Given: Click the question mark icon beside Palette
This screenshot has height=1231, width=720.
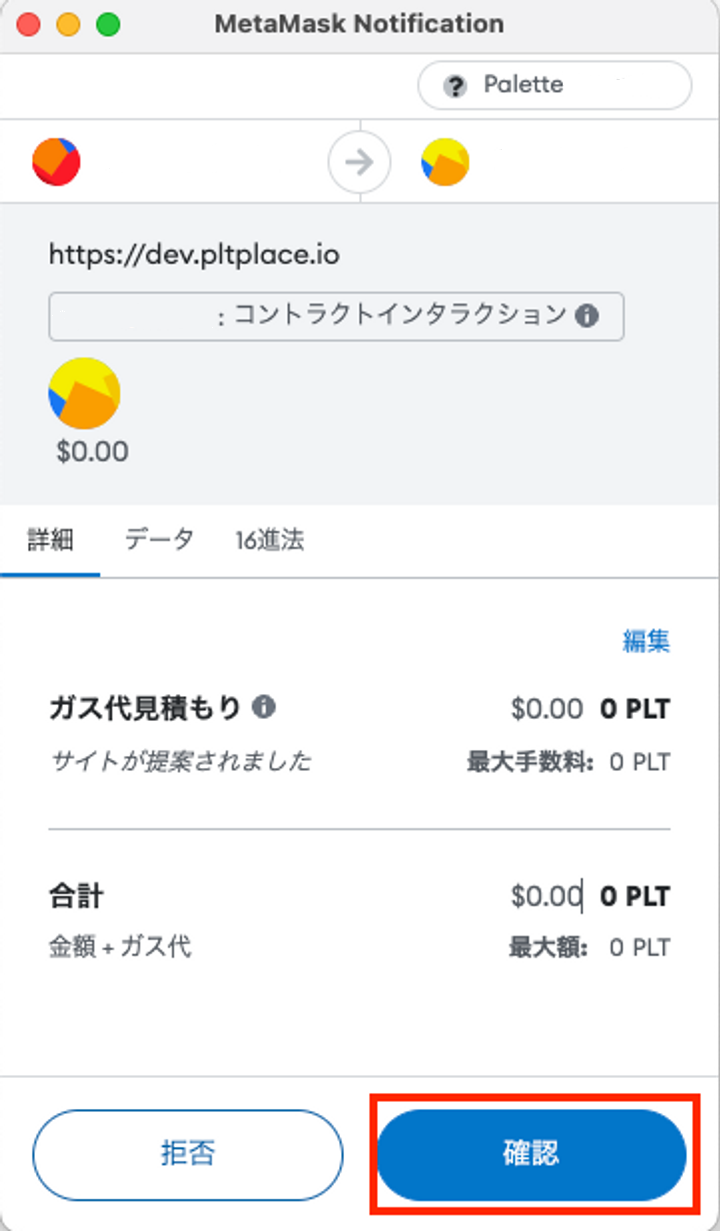Looking at the screenshot, I should click(x=456, y=86).
